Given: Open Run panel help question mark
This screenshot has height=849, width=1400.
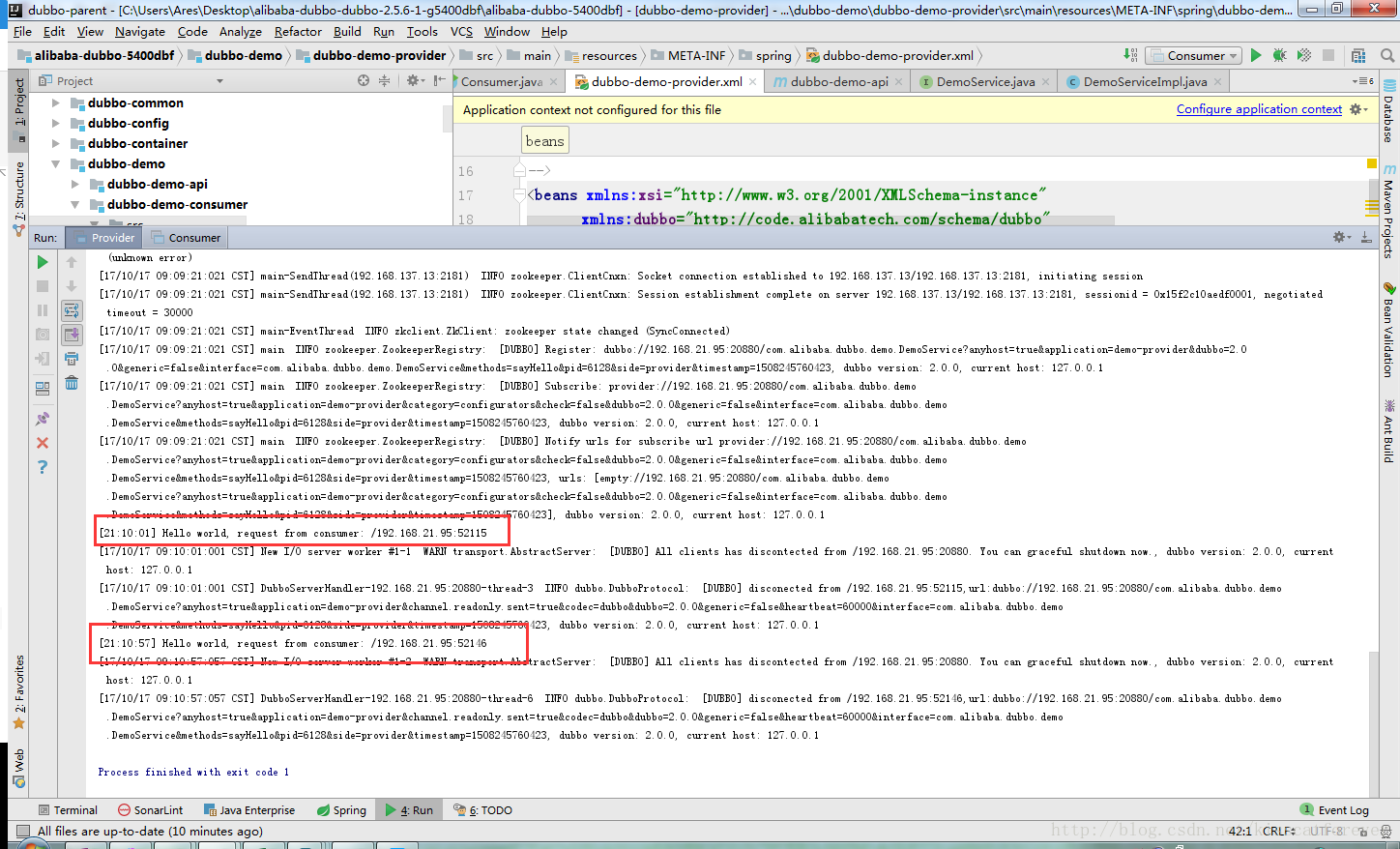Looking at the screenshot, I should 43,467.
